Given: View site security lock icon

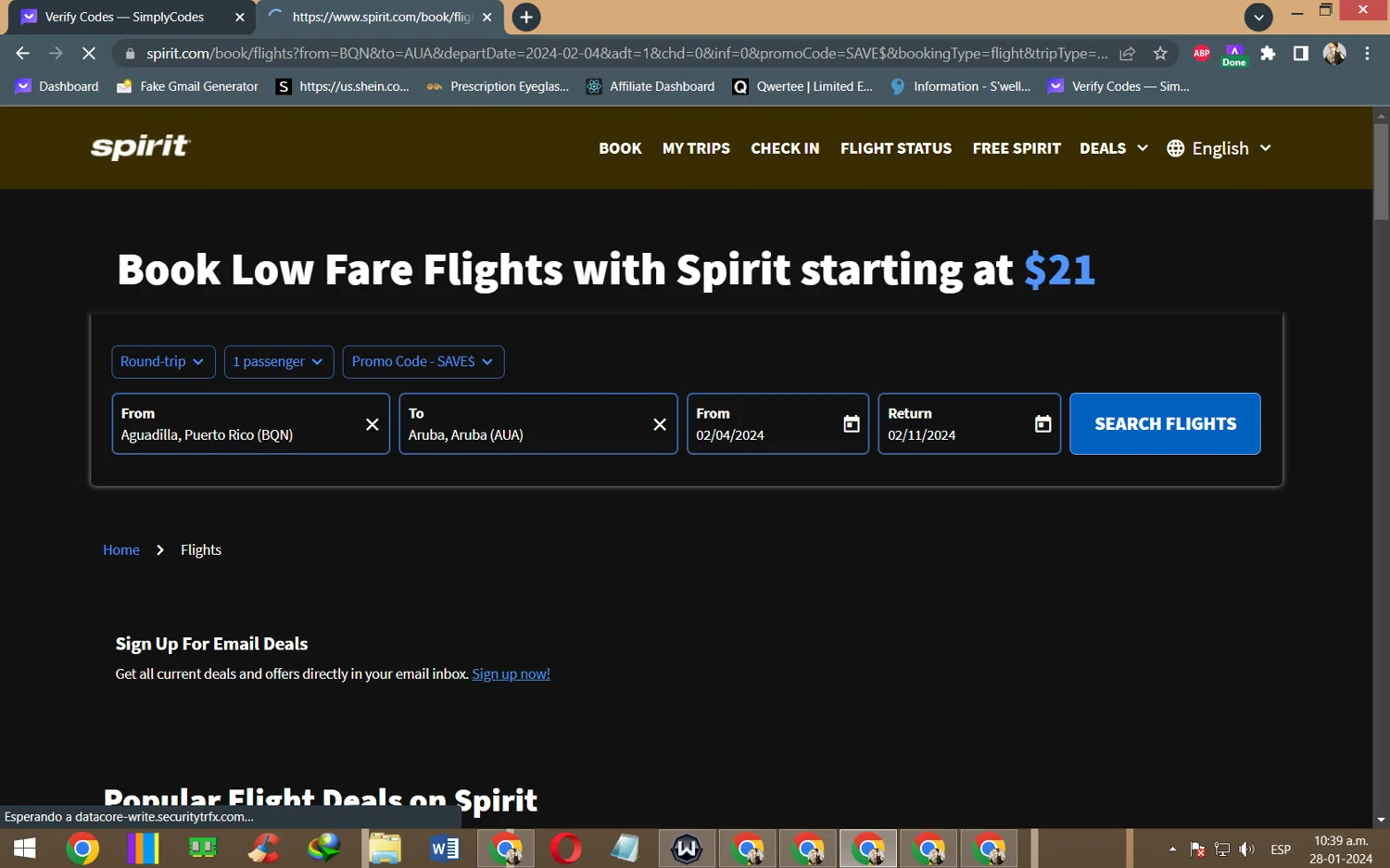Looking at the screenshot, I should (x=130, y=54).
